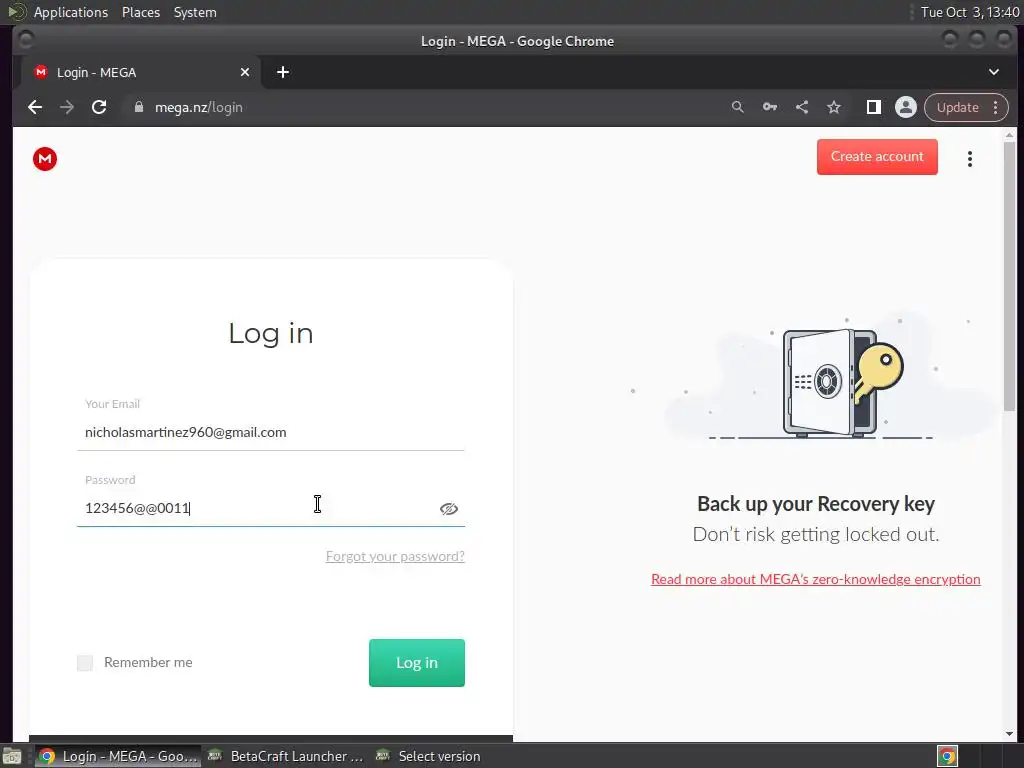1024x768 pixels.
Task: Bookmark this tab with the star icon
Action: click(834, 107)
